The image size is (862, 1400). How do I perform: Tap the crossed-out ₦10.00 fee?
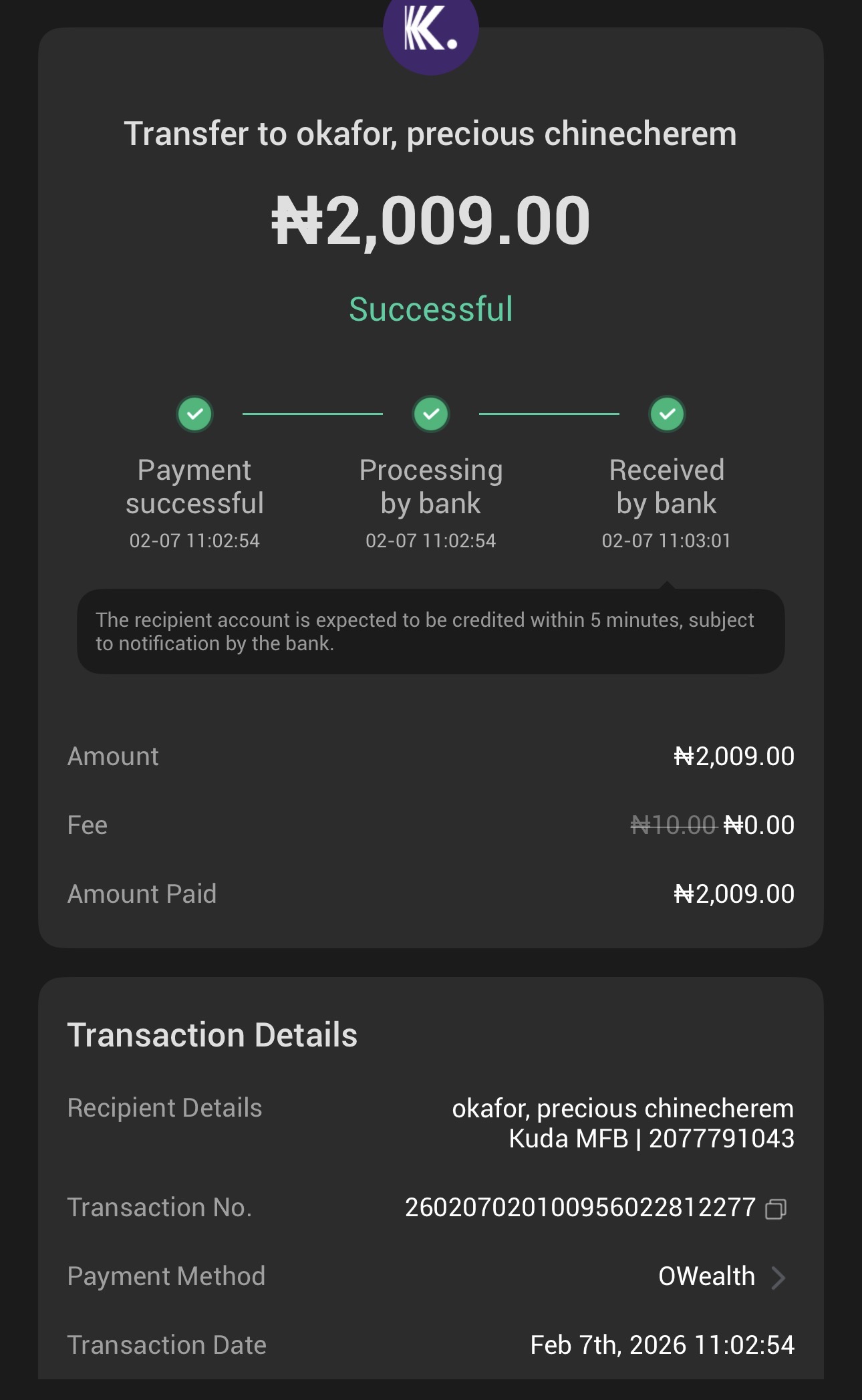pos(673,825)
